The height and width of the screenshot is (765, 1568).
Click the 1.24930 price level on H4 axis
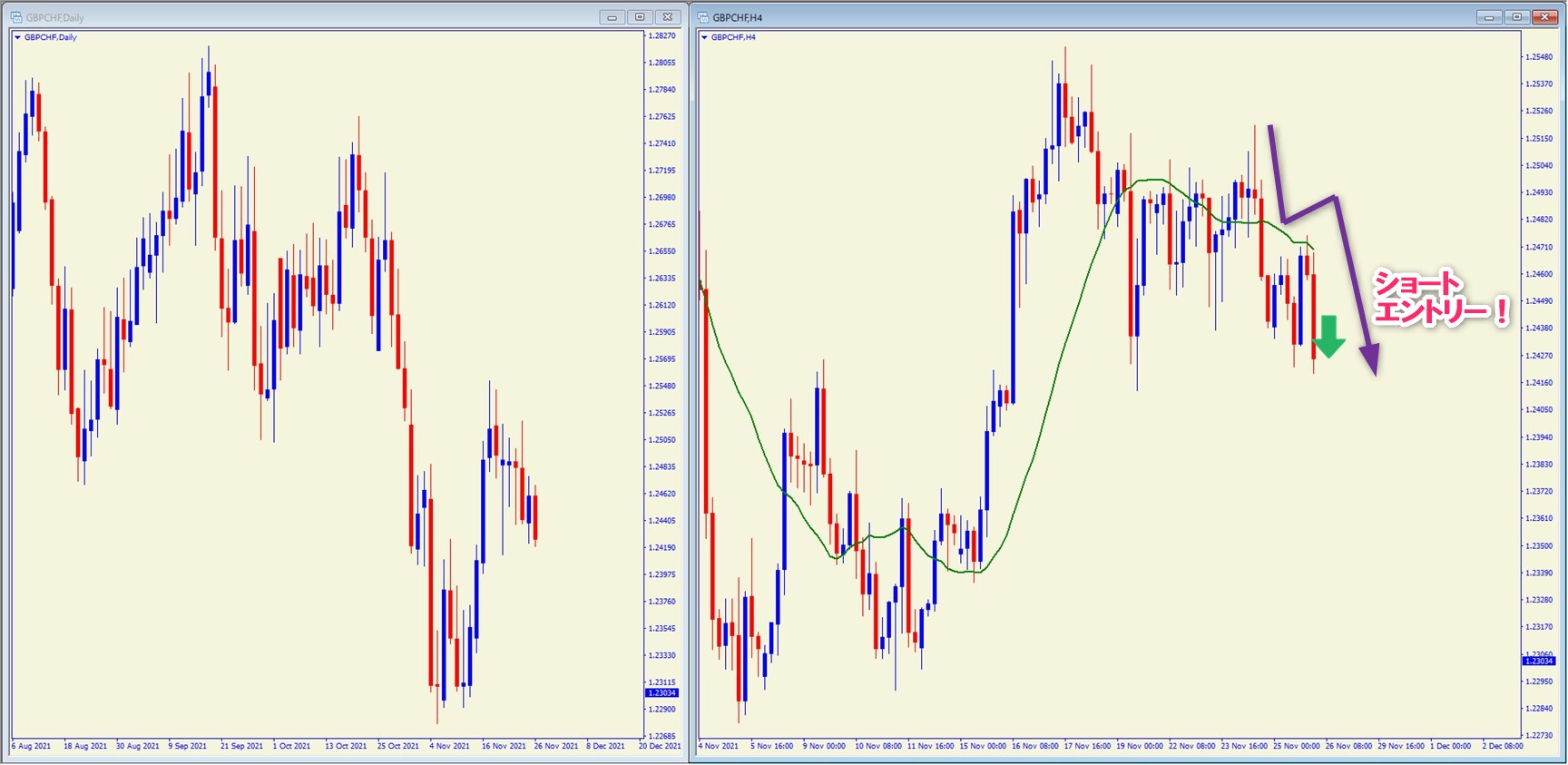point(1539,192)
